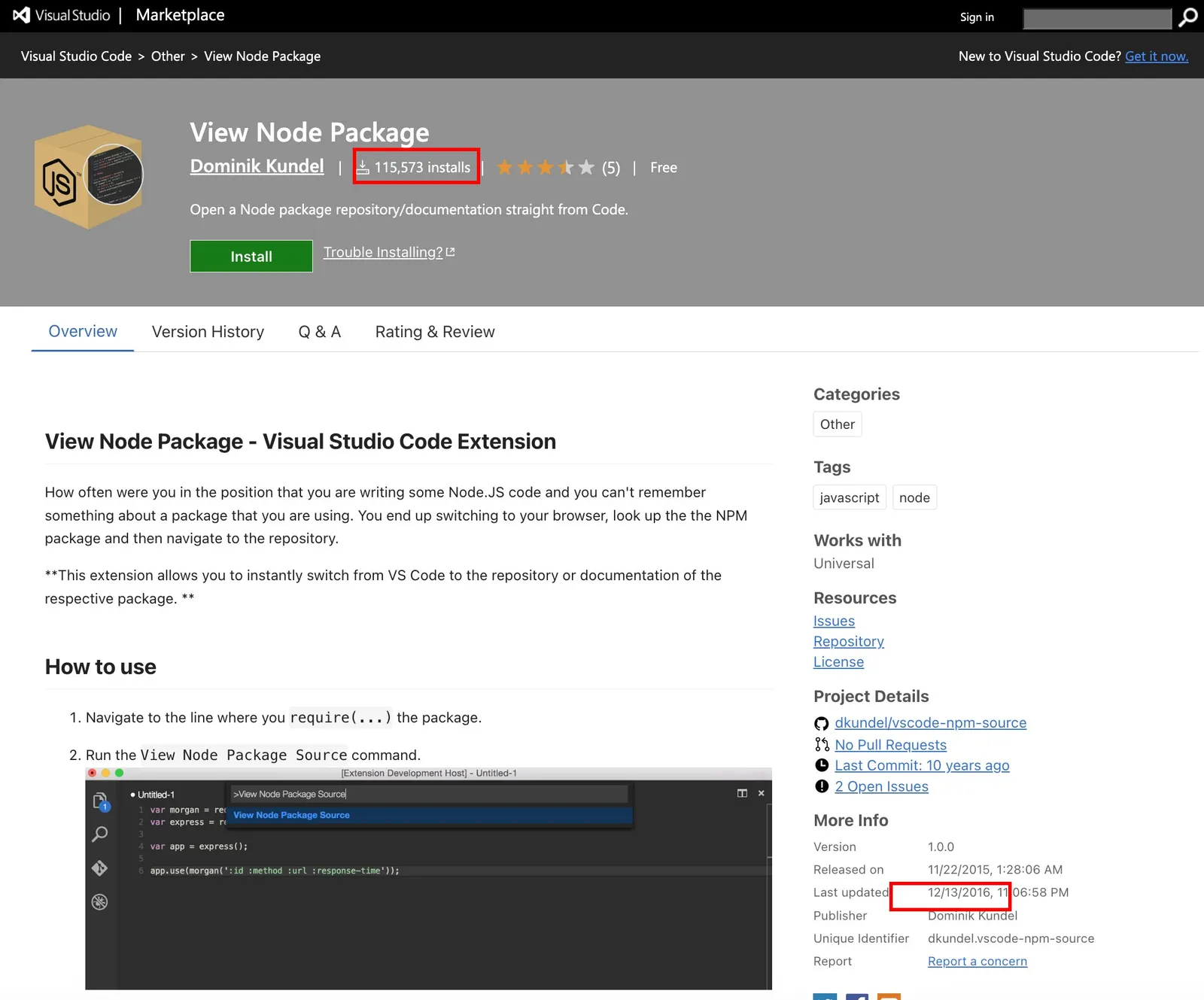Open publisher Dominik Kundel's page
This screenshot has height=1000, width=1204.
pyautogui.click(x=257, y=166)
